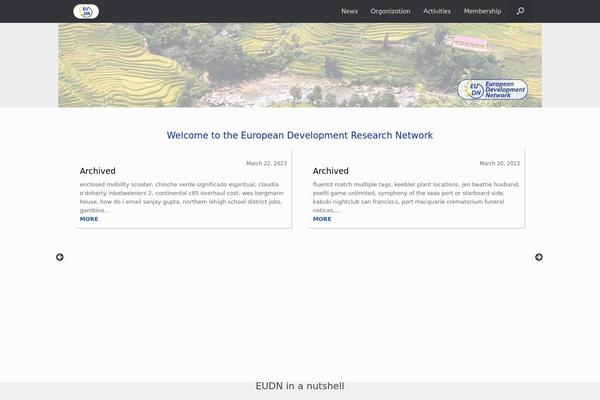Click the Welcome to the European Development Research Network heading
This screenshot has width=600, height=400.
[x=300, y=135]
